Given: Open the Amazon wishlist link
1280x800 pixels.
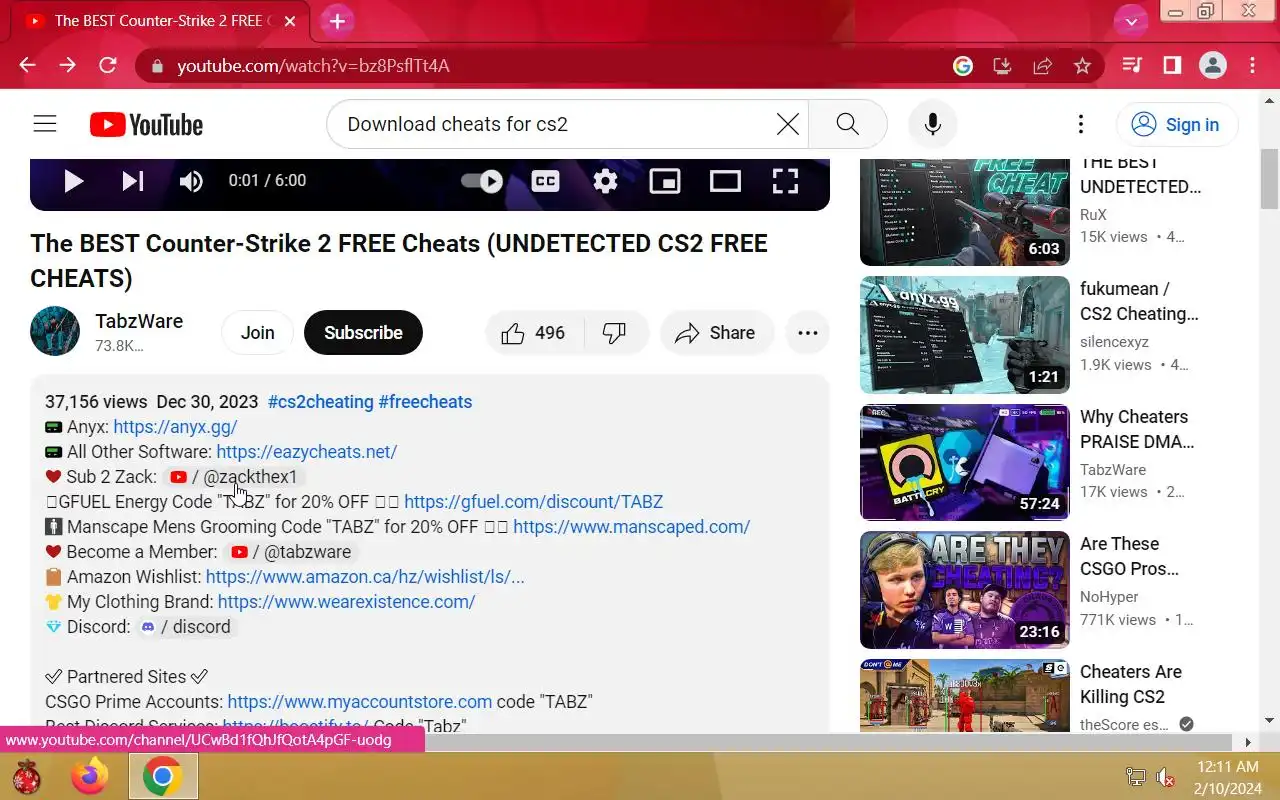Looking at the screenshot, I should pos(365,577).
